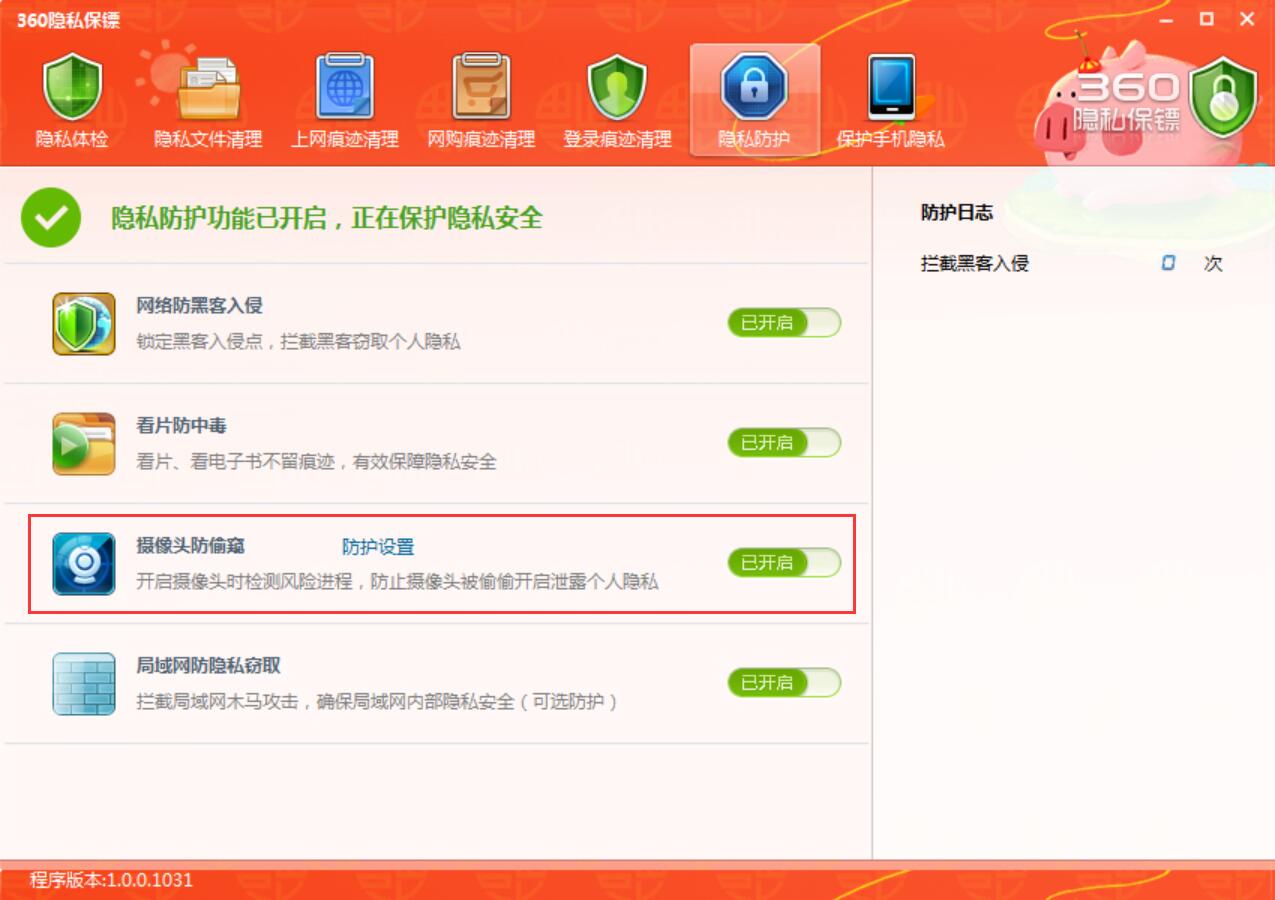Viewport: 1275px width, 900px height.
Task: Disable the 网络防黑客入侵 toggle
Action: tap(784, 323)
